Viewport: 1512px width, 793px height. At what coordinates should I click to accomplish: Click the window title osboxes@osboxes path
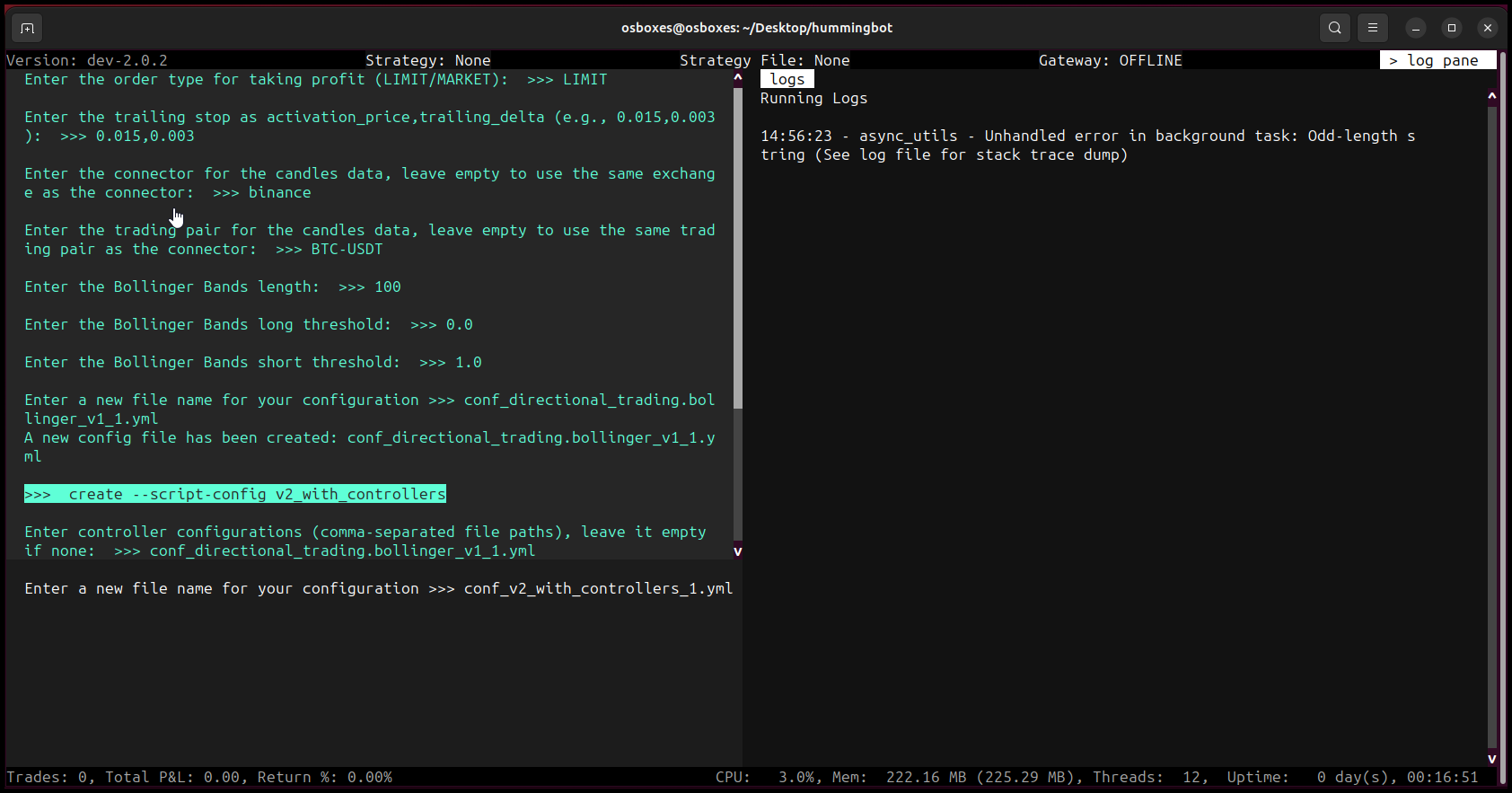[x=756, y=28]
